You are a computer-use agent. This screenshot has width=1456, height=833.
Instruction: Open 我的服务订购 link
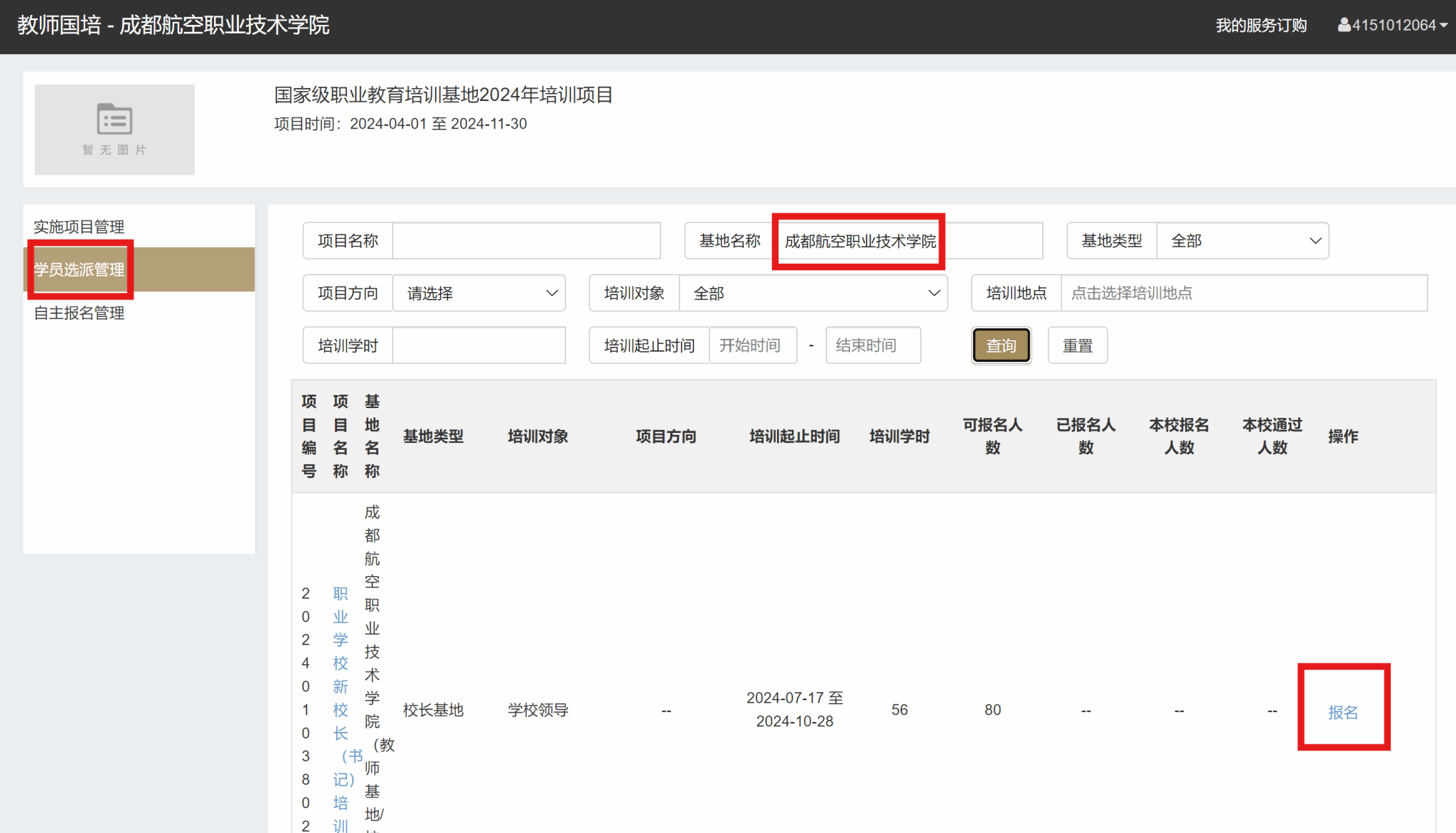[x=1261, y=26]
